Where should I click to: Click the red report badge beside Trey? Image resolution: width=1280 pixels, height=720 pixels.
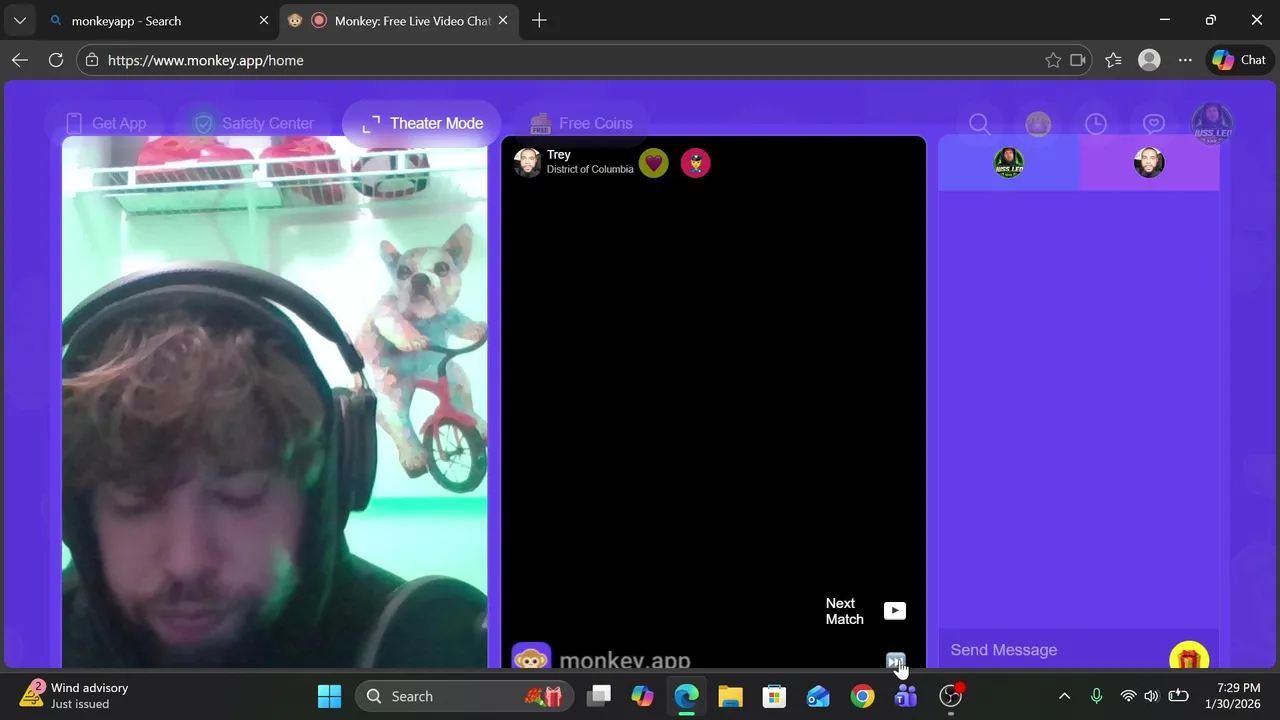point(696,162)
